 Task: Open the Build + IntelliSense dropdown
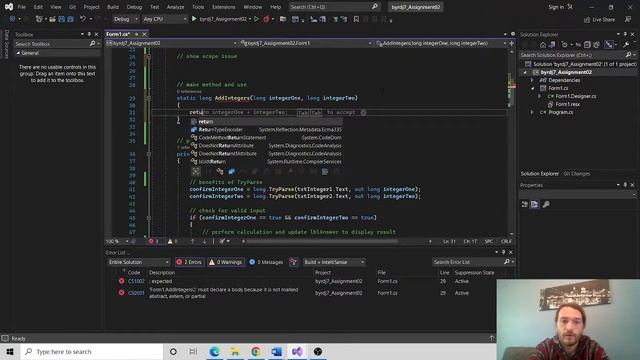tap(334, 262)
